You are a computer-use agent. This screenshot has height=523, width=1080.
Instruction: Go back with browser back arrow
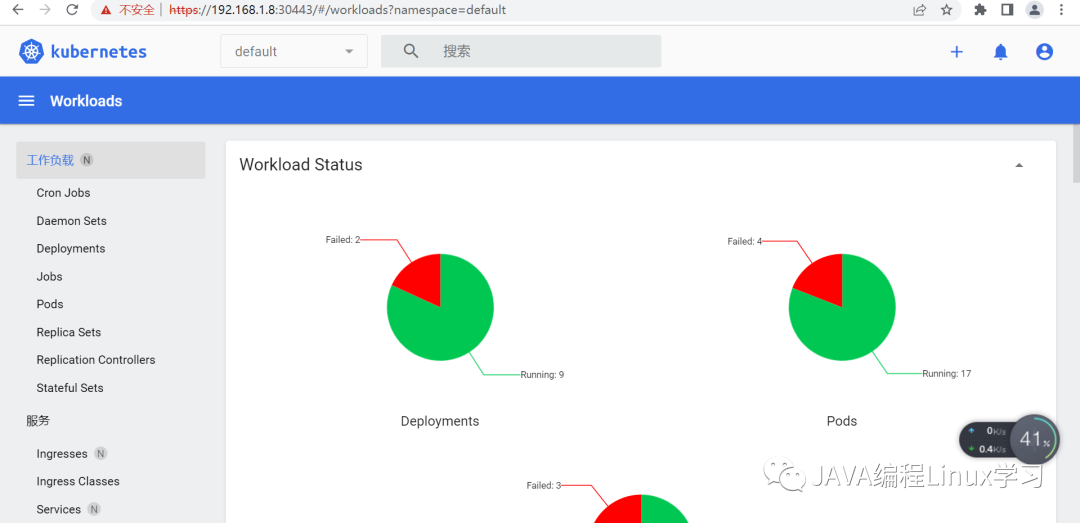pos(19,10)
